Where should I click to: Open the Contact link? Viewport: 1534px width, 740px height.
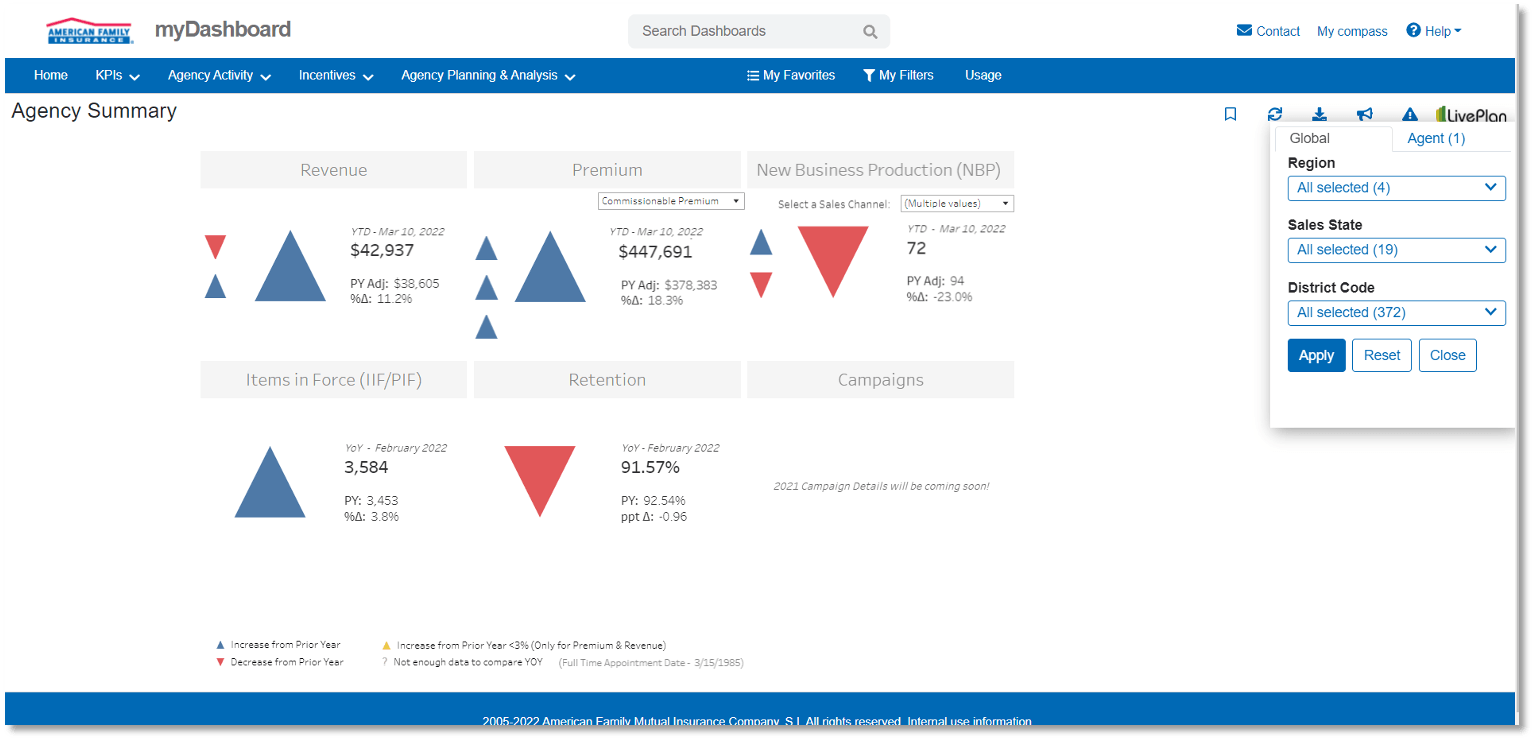(x=1268, y=31)
